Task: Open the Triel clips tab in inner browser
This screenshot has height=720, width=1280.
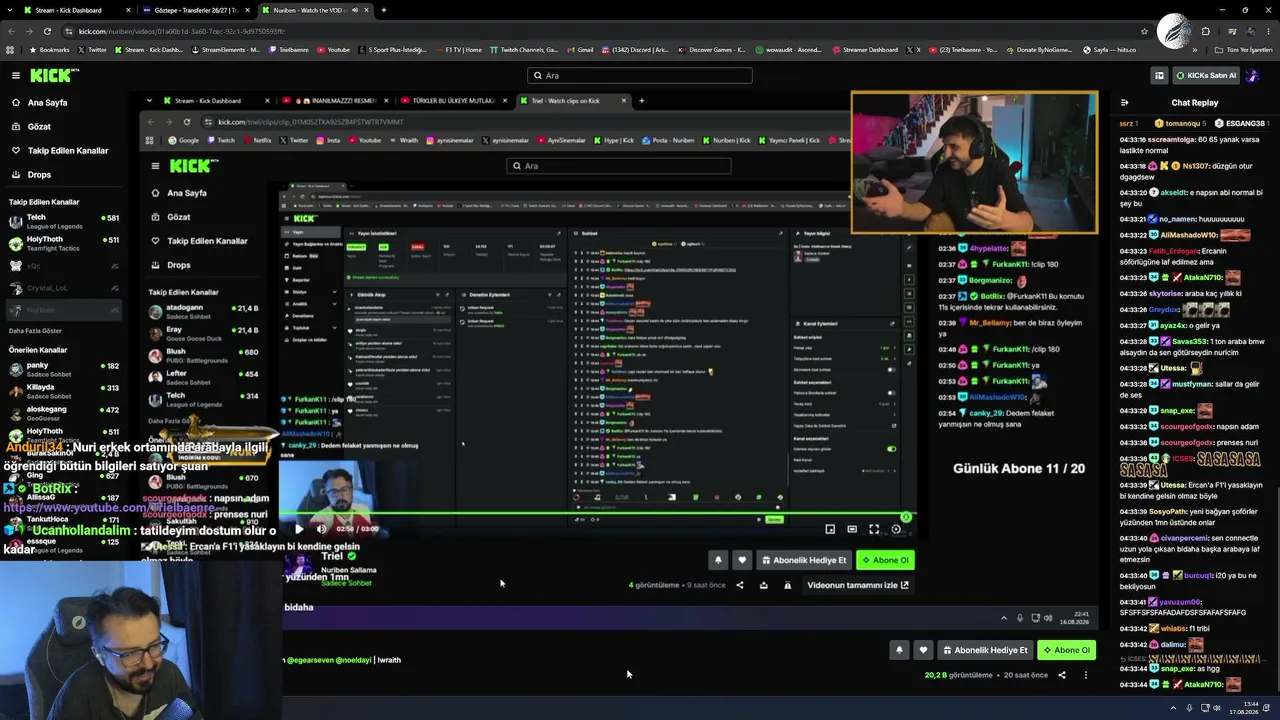Action: click(x=573, y=100)
